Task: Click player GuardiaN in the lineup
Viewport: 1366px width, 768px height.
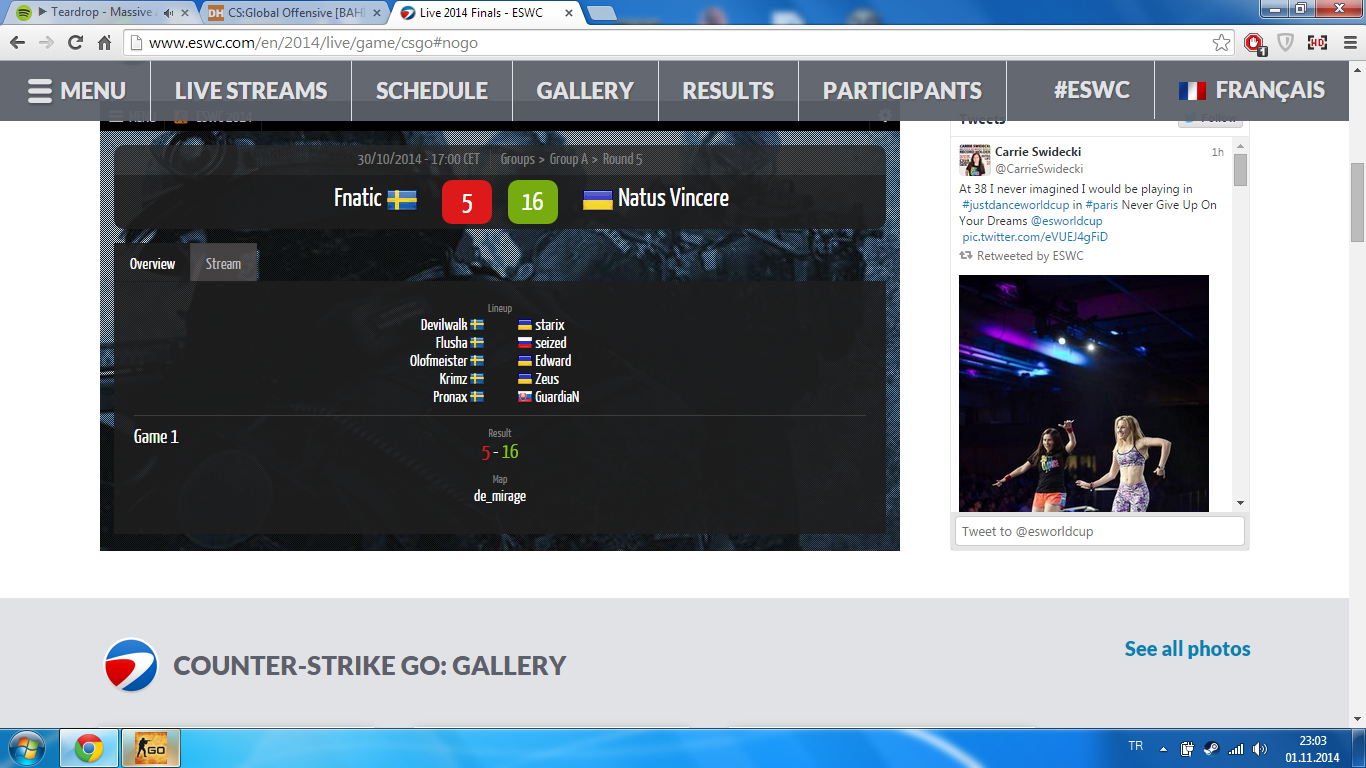Action: [x=557, y=397]
